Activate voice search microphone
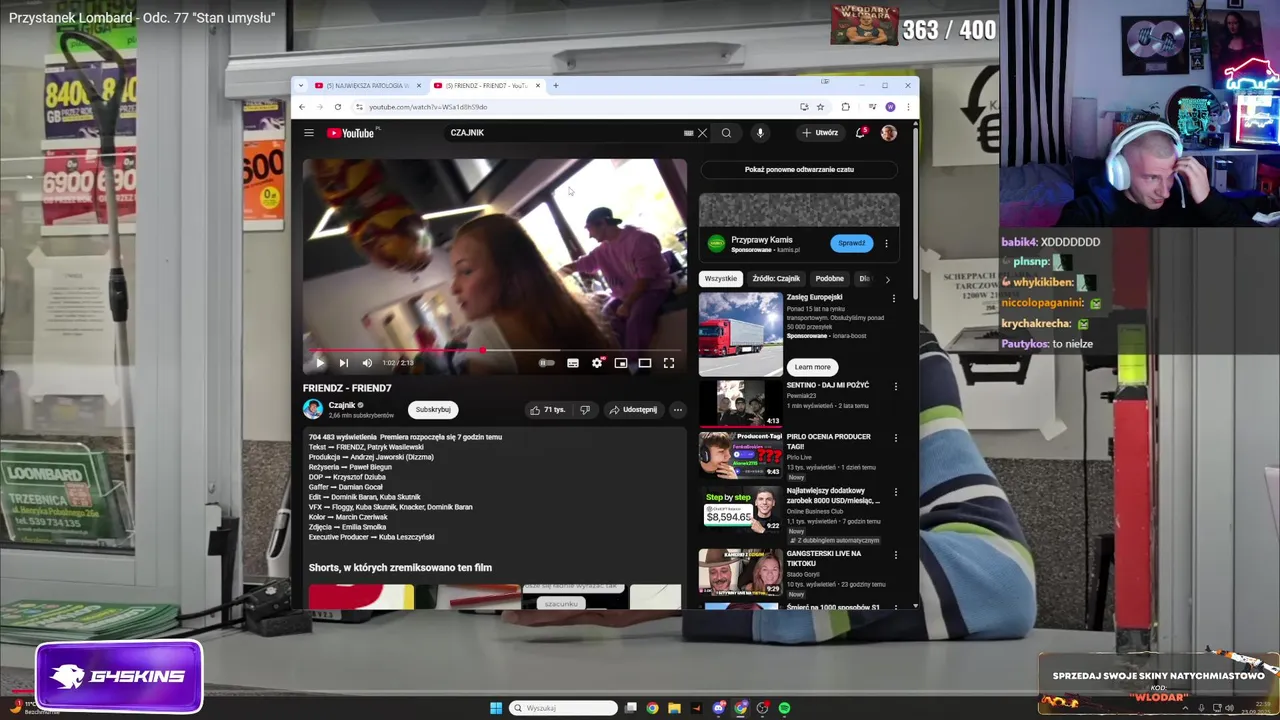 pos(760,133)
